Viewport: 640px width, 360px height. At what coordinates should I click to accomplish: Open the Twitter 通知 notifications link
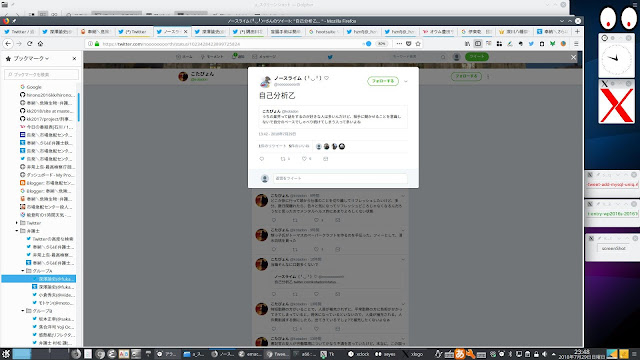[x=238, y=57]
